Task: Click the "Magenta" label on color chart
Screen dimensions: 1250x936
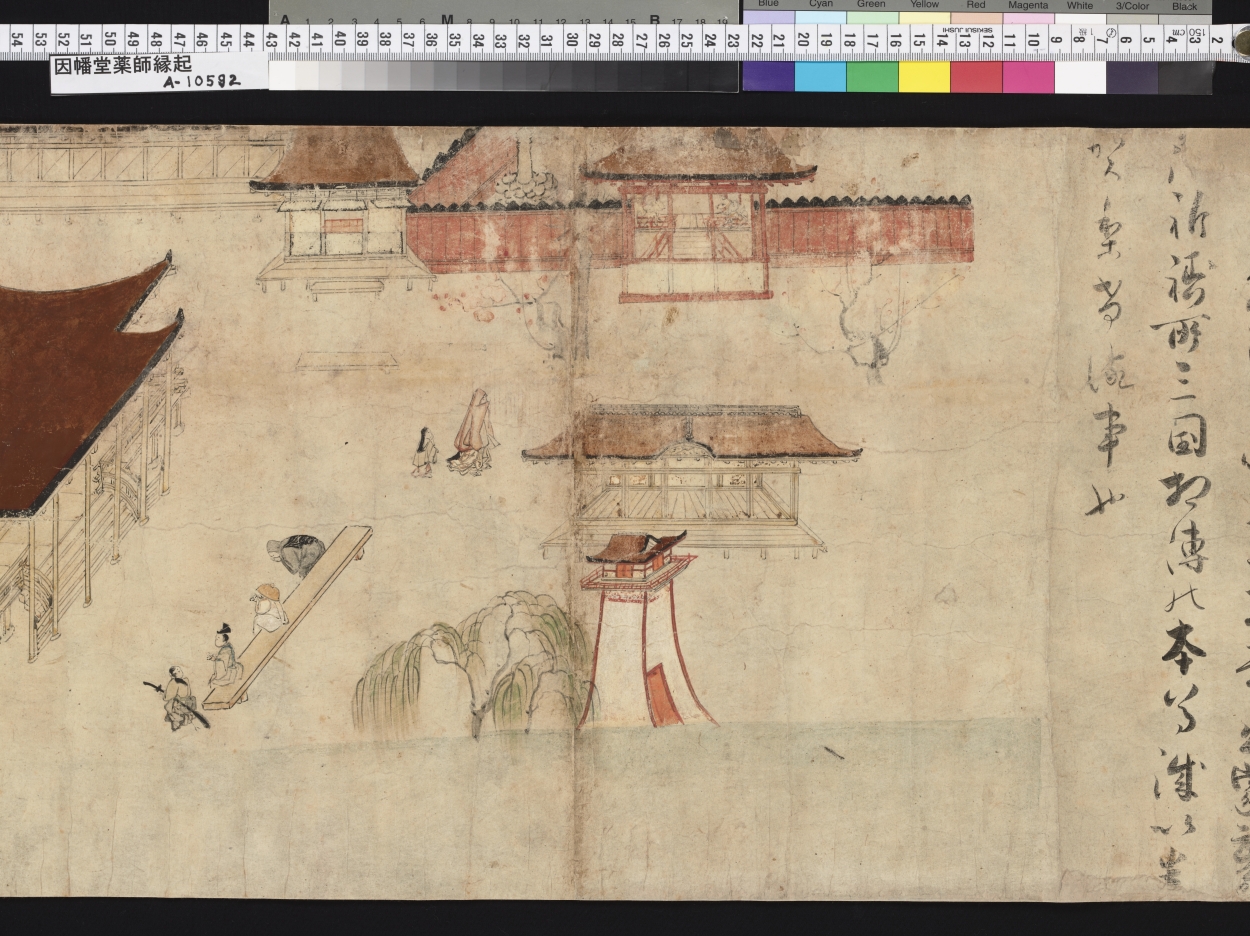Action: pyautogui.click(x=1028, y=5)
